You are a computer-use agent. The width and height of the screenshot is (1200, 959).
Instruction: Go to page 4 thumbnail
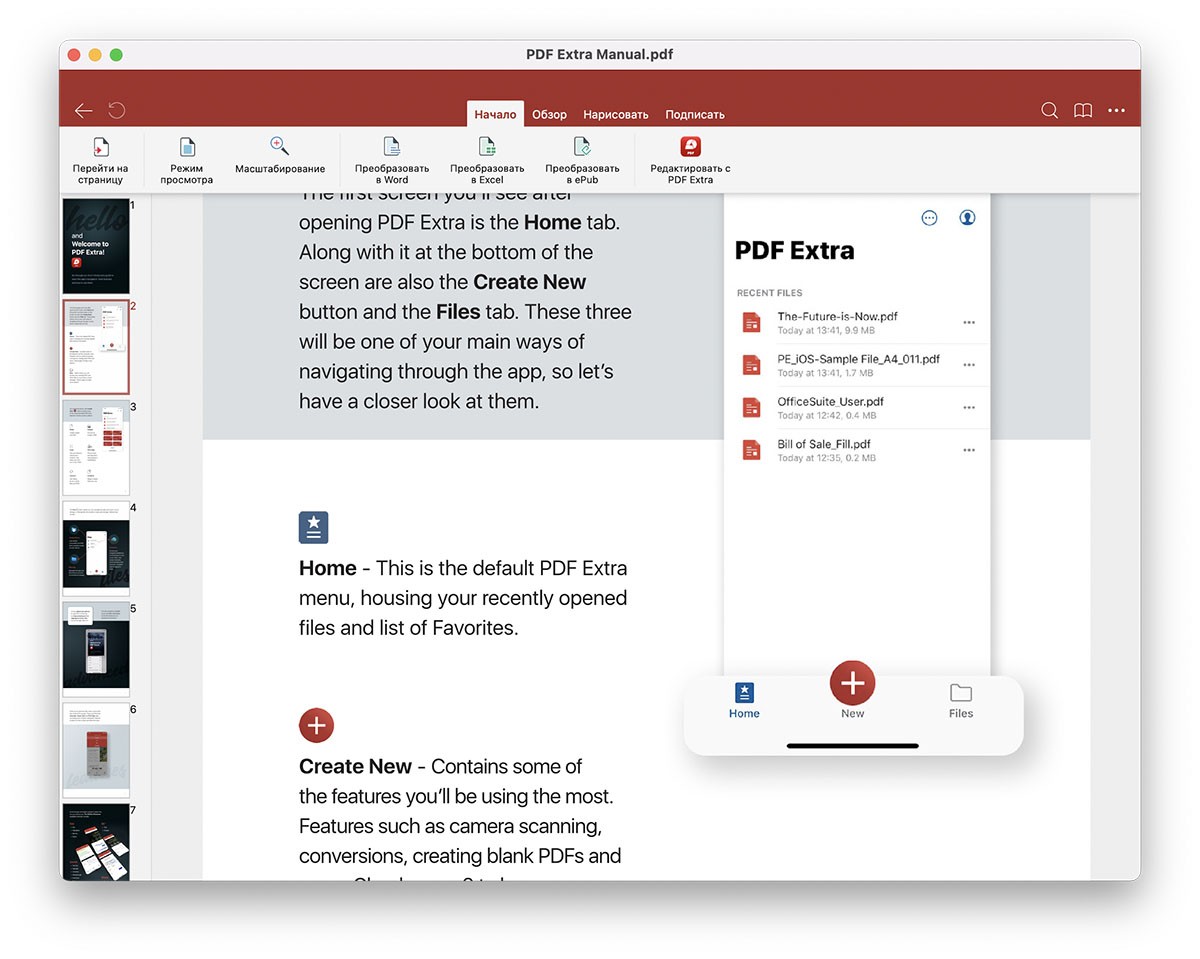[x=96, y=549]
